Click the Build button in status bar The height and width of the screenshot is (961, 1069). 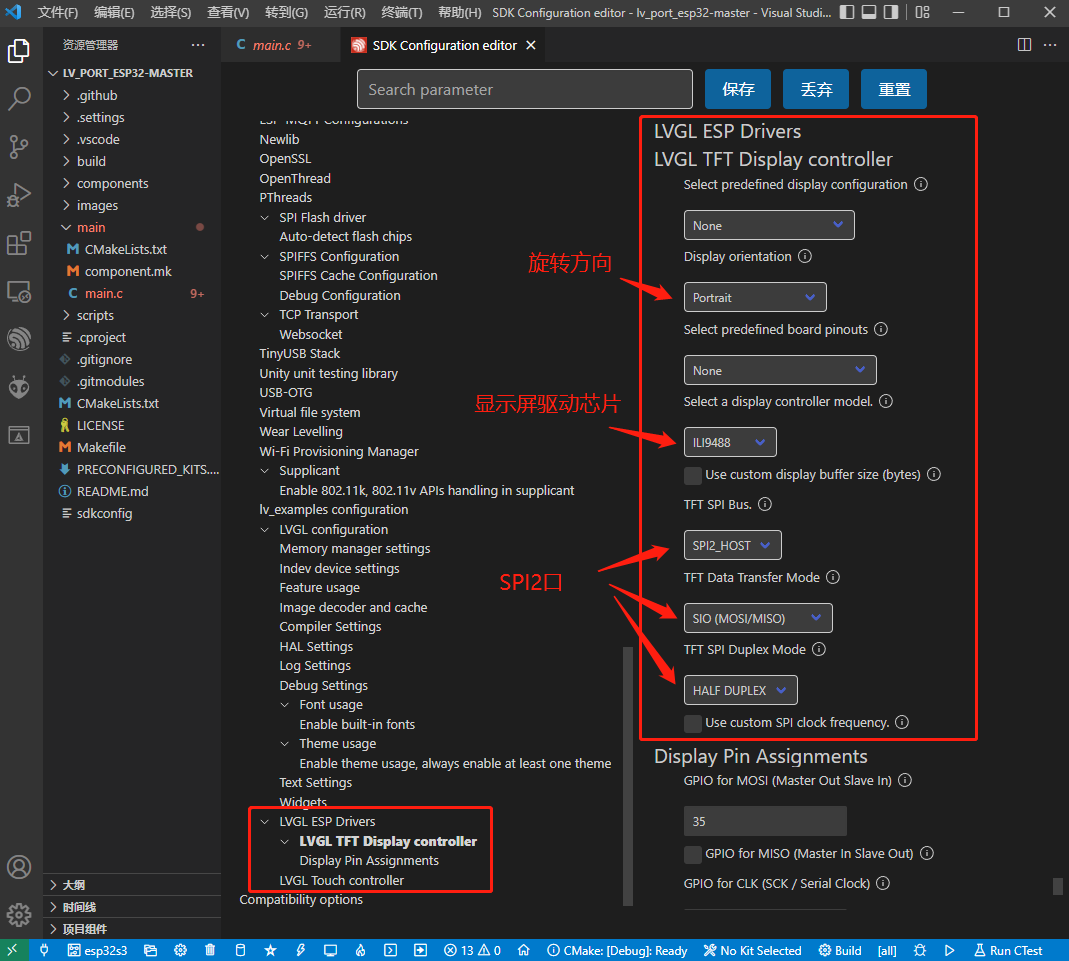pos(840,950)
